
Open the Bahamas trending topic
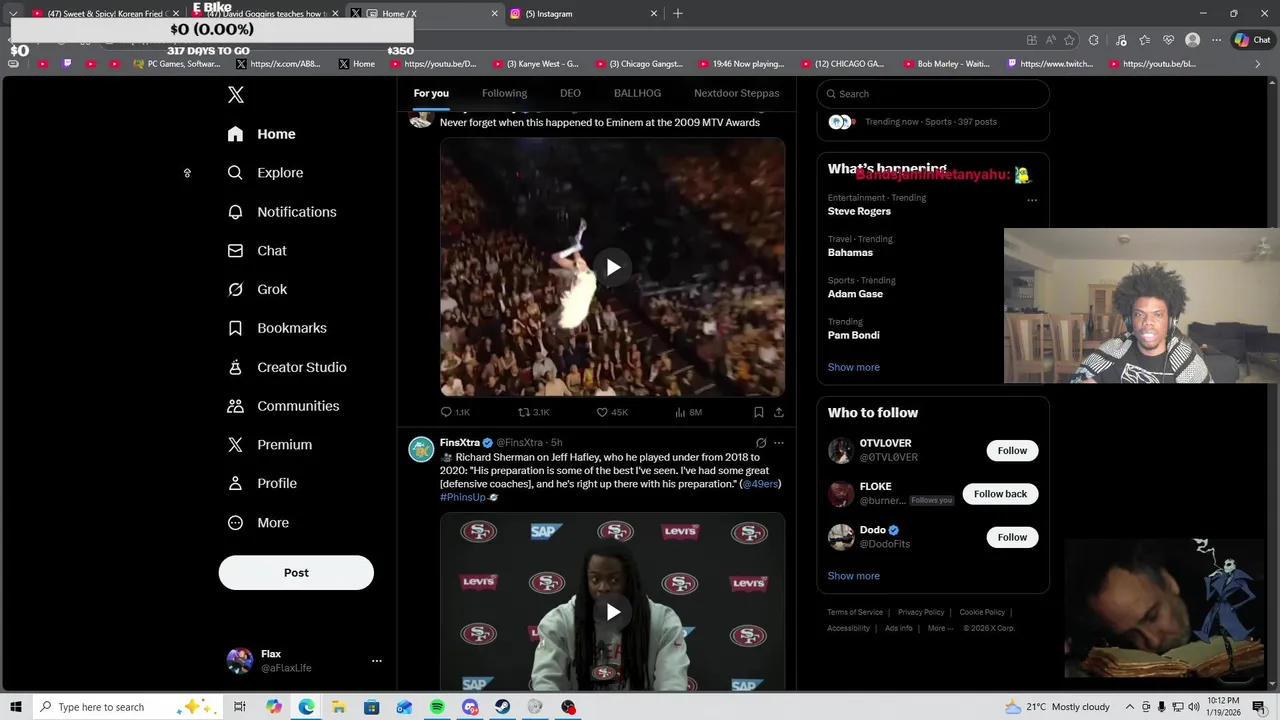coord(850,253)
